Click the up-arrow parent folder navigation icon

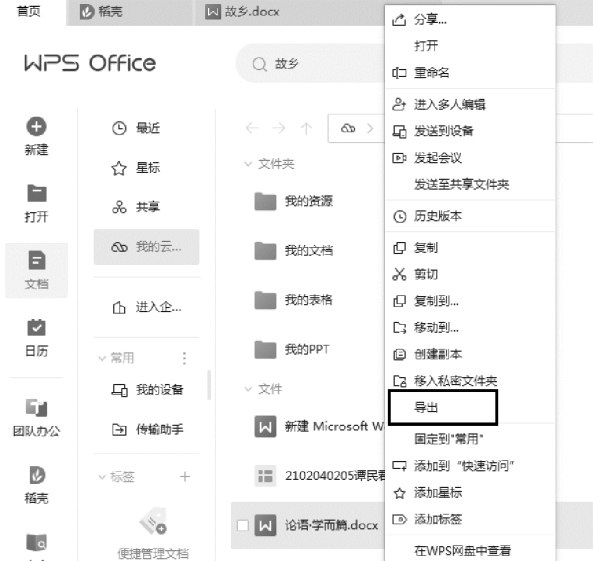[306, 128]
